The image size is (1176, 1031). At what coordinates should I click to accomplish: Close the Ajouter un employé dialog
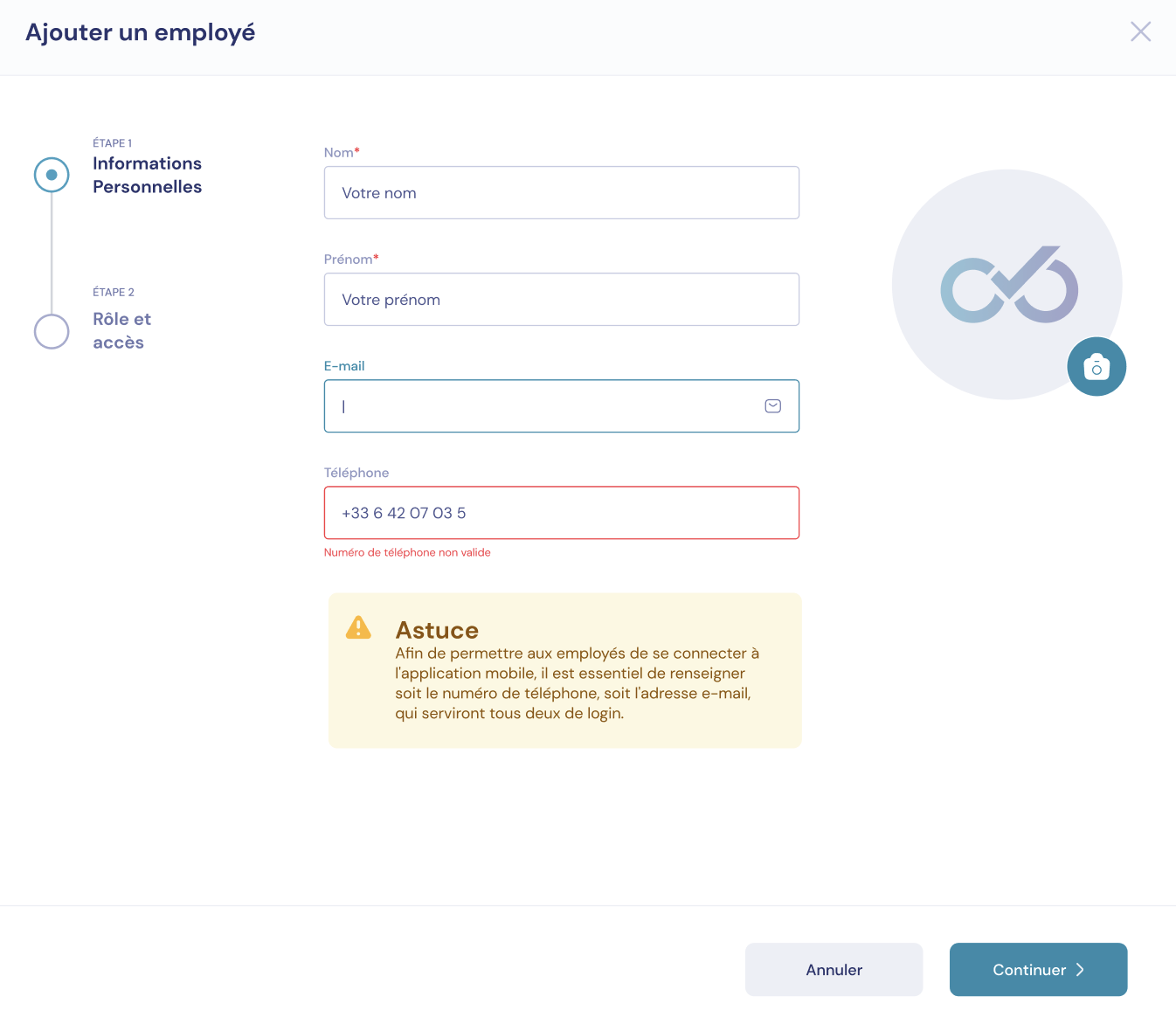coord(1140,32)
